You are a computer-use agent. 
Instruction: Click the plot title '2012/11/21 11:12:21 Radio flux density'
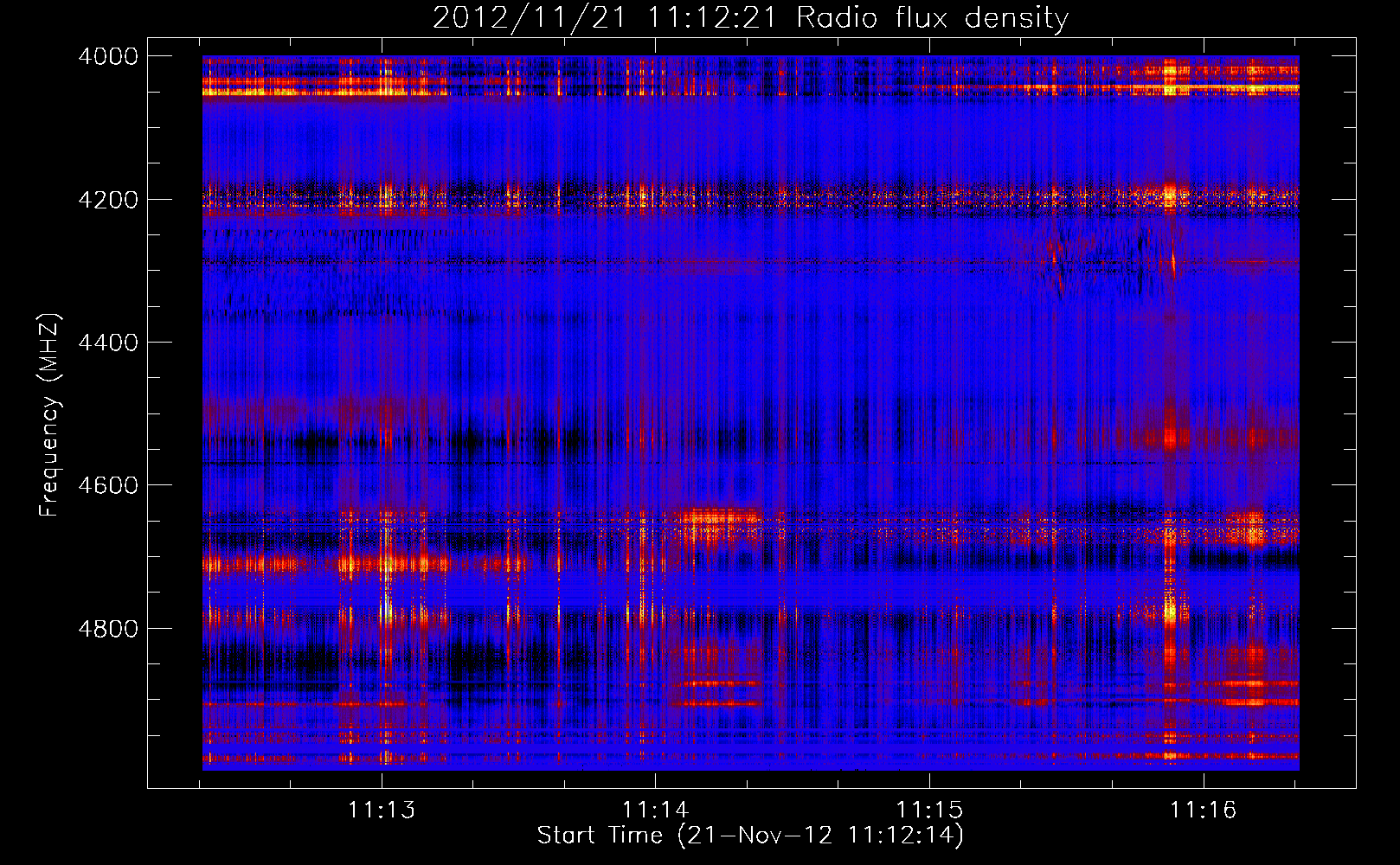coord(750,18)
